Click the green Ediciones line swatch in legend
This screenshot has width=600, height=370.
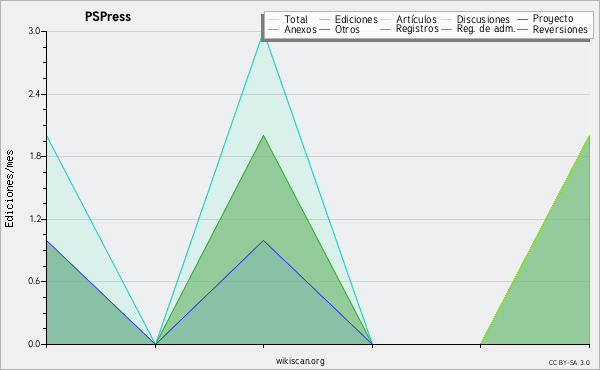[x=324, y=20]
